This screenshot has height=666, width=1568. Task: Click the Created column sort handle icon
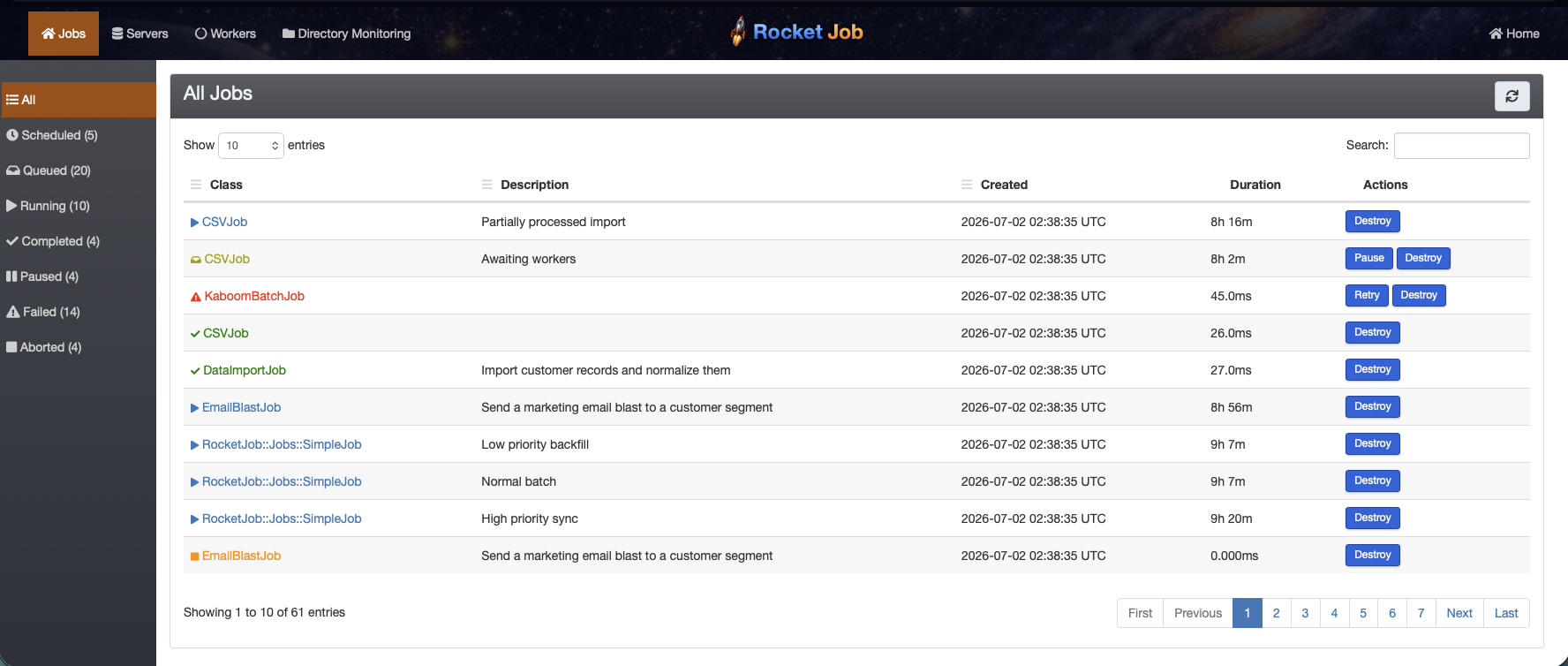pos(967,185)
